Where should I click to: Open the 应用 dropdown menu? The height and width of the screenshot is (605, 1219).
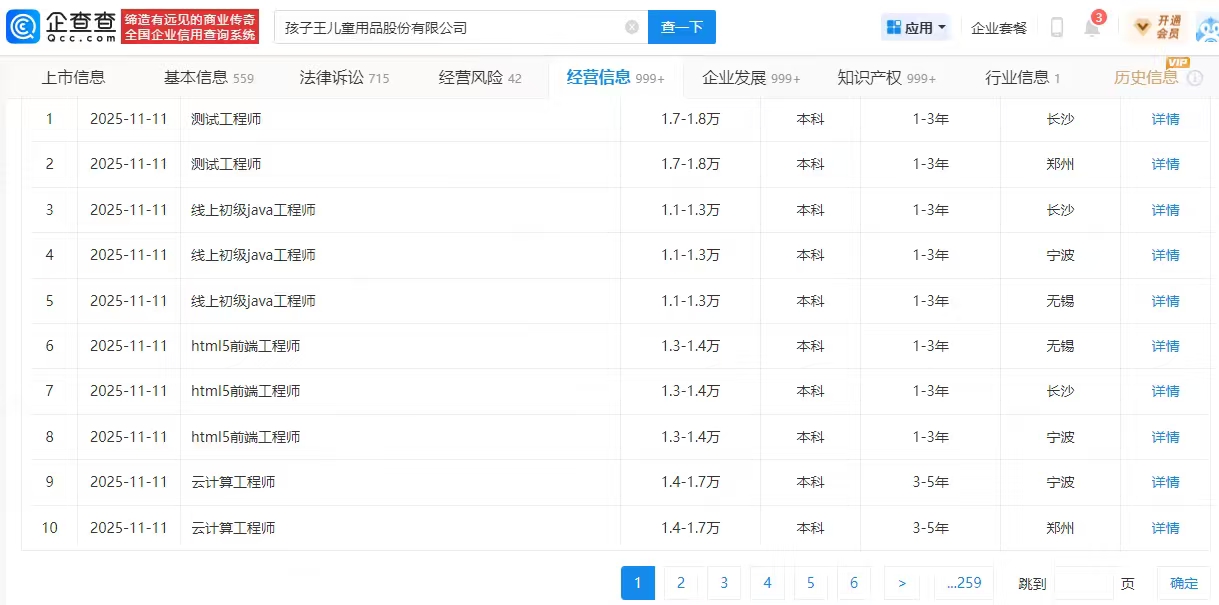916,28
